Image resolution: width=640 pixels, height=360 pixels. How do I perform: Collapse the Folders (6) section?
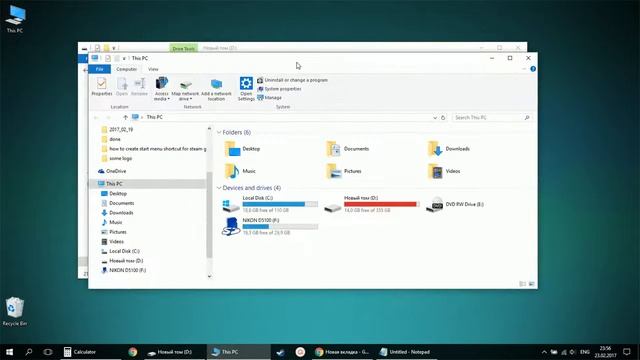pyautogui.click(x=219, y=133)
